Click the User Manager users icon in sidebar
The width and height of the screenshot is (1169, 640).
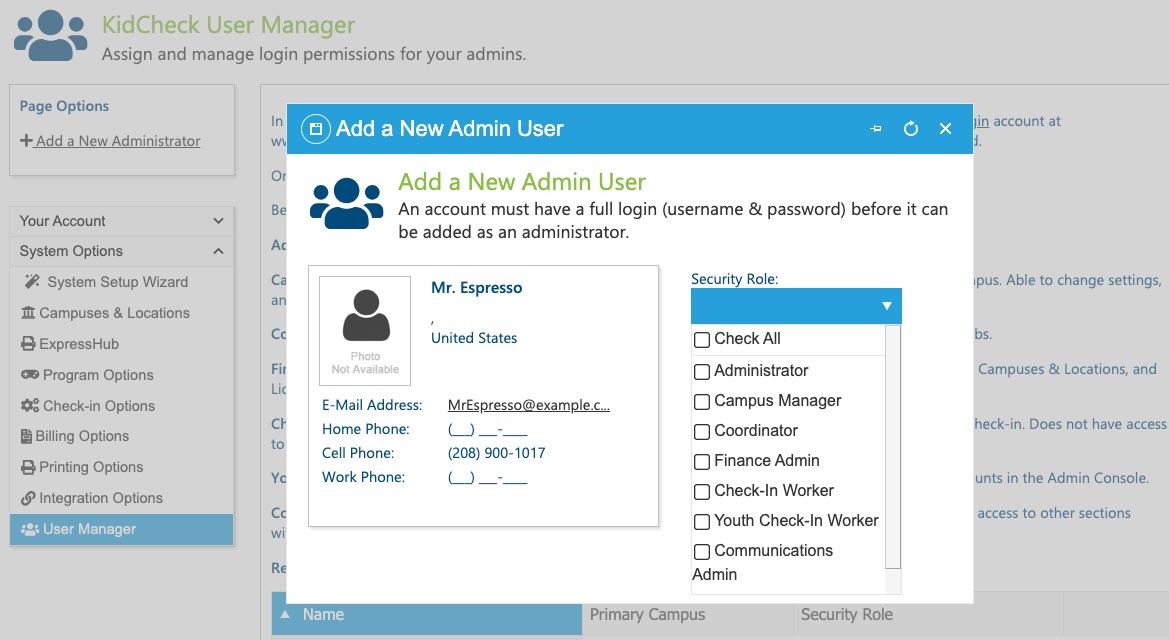(30, 529)
